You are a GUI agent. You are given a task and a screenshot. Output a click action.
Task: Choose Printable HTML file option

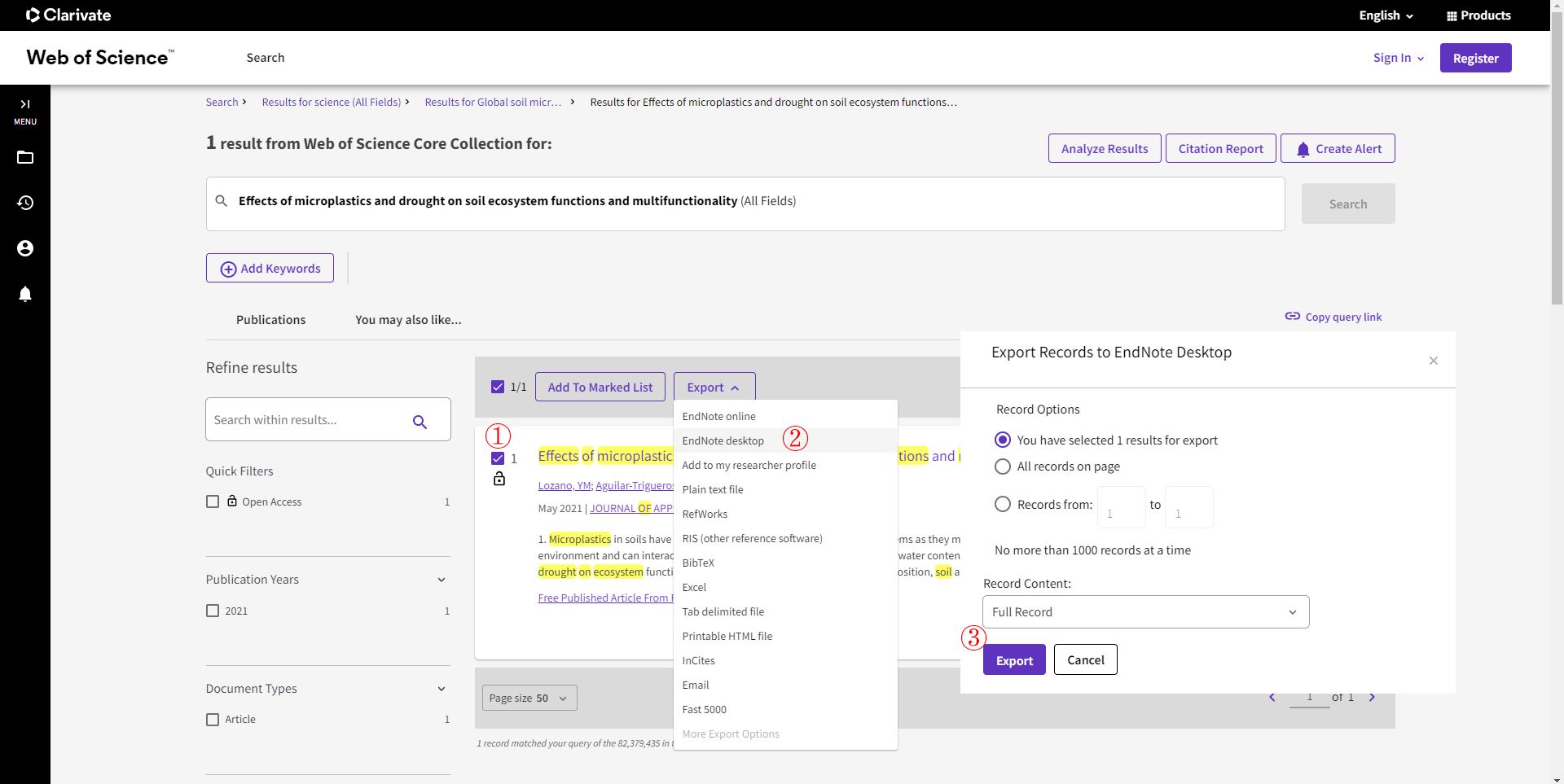(785, 636)
